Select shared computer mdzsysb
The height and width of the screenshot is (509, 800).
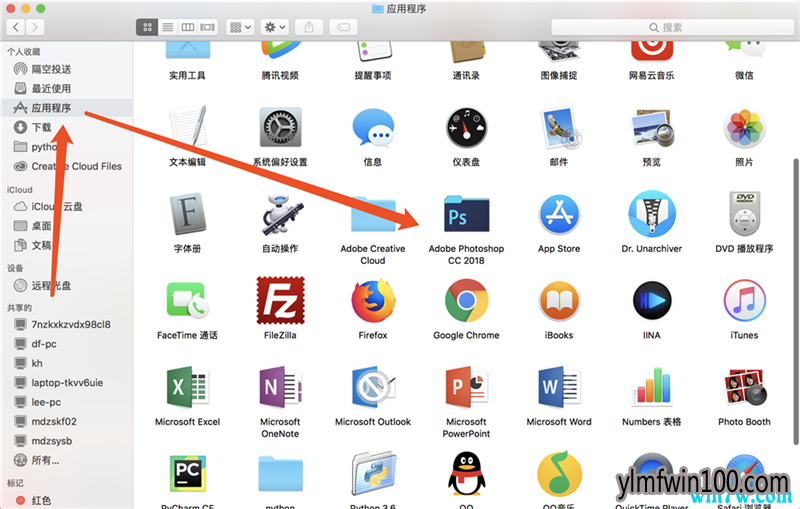[x=67, y=441]
